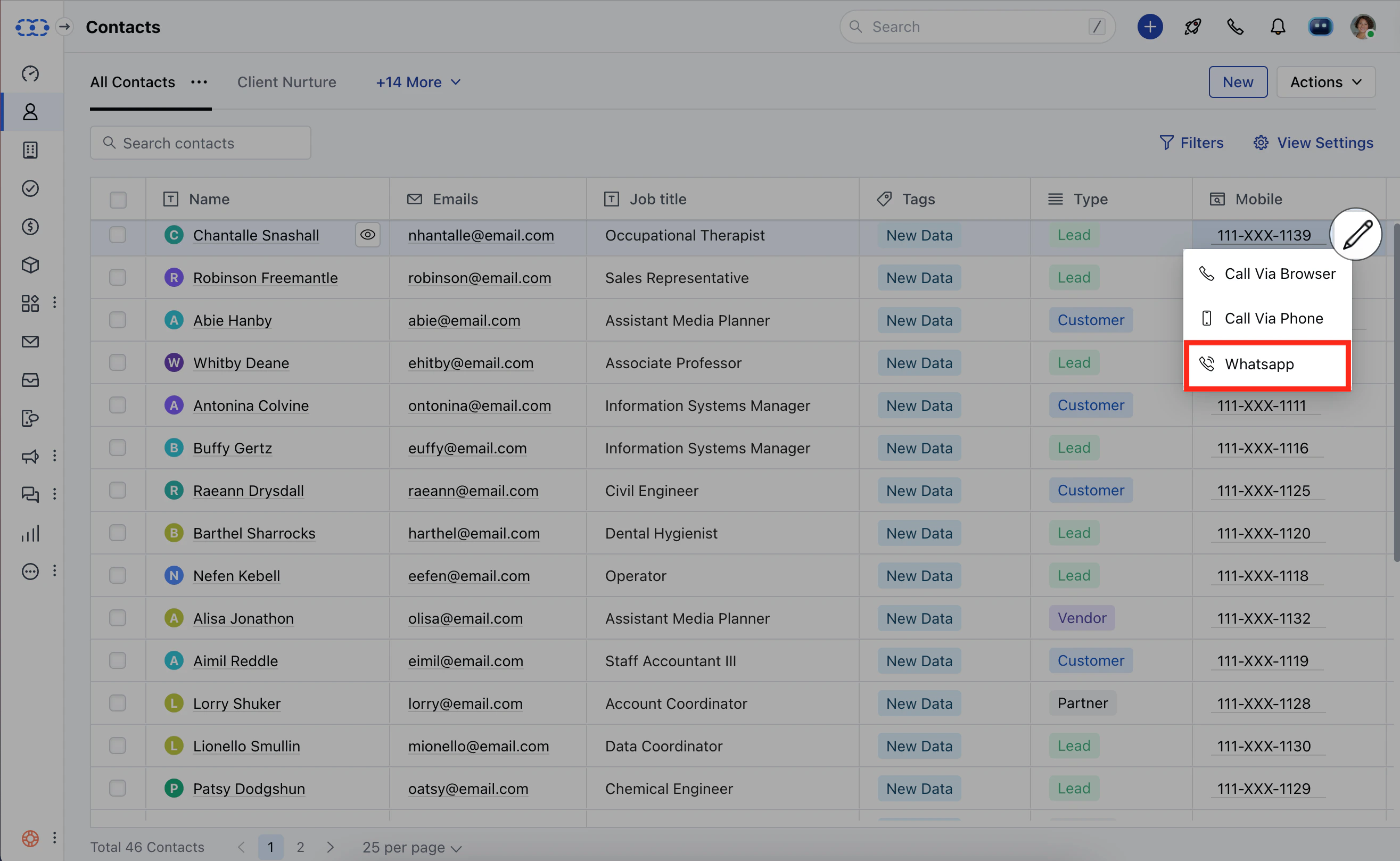Open View Settings
The height and width of the screenshot is (861, 1400).
coord(1313,143)
